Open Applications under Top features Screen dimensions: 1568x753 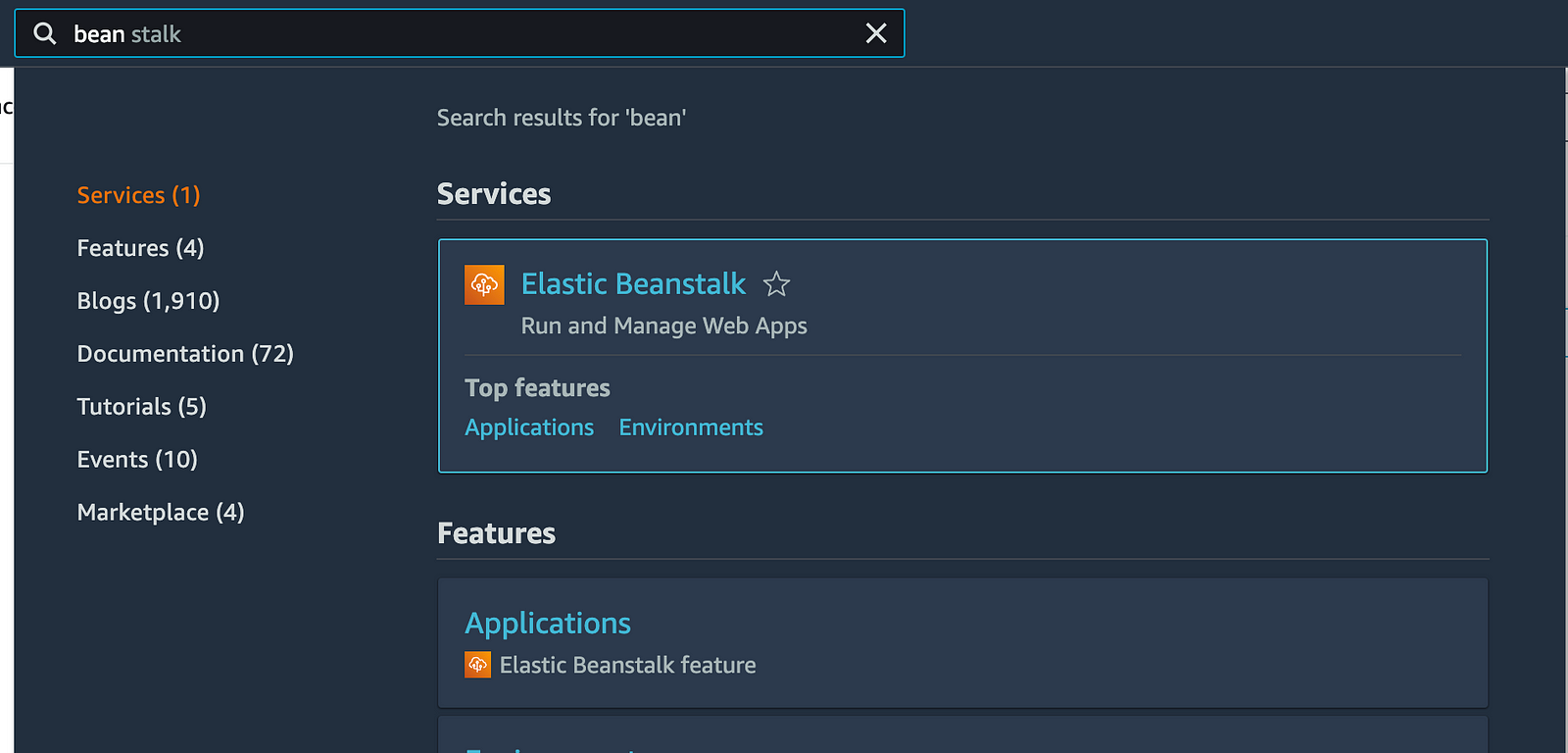(x=529, y=427)
